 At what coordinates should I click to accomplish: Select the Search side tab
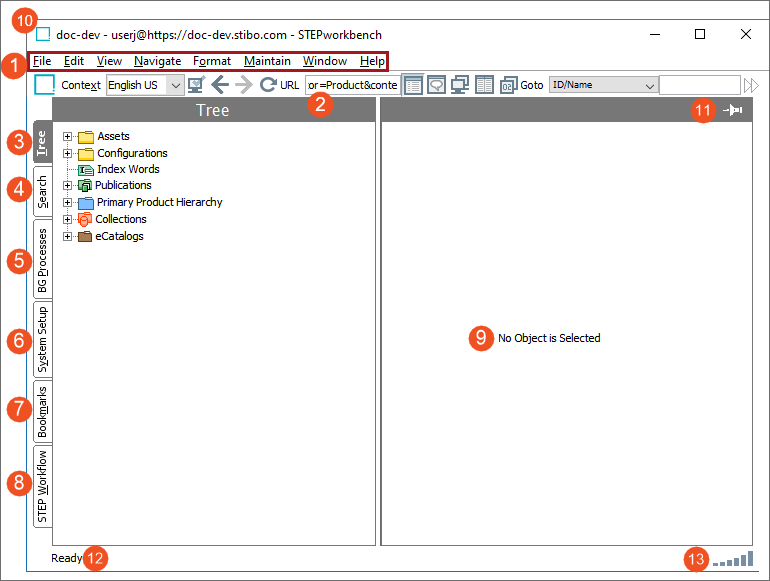click(43, 191)
